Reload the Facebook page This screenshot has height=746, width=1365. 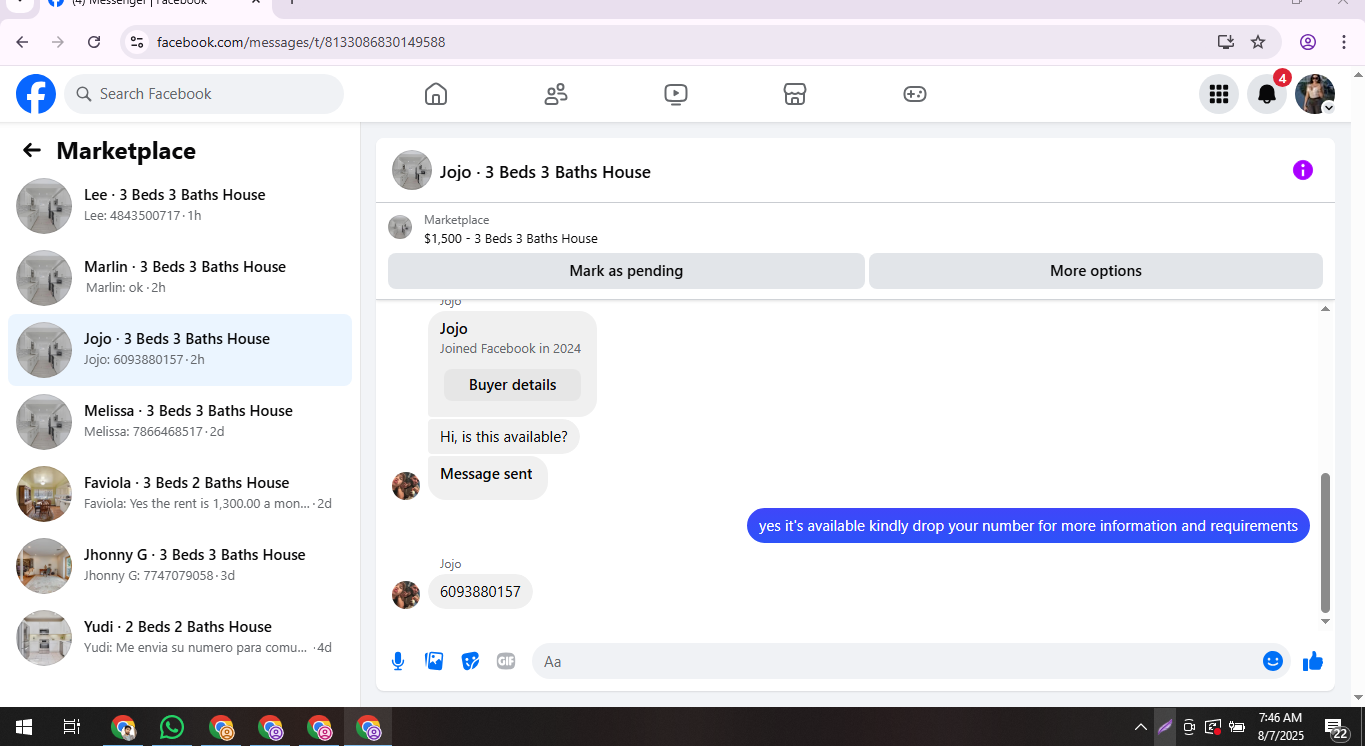pos(94,42)
